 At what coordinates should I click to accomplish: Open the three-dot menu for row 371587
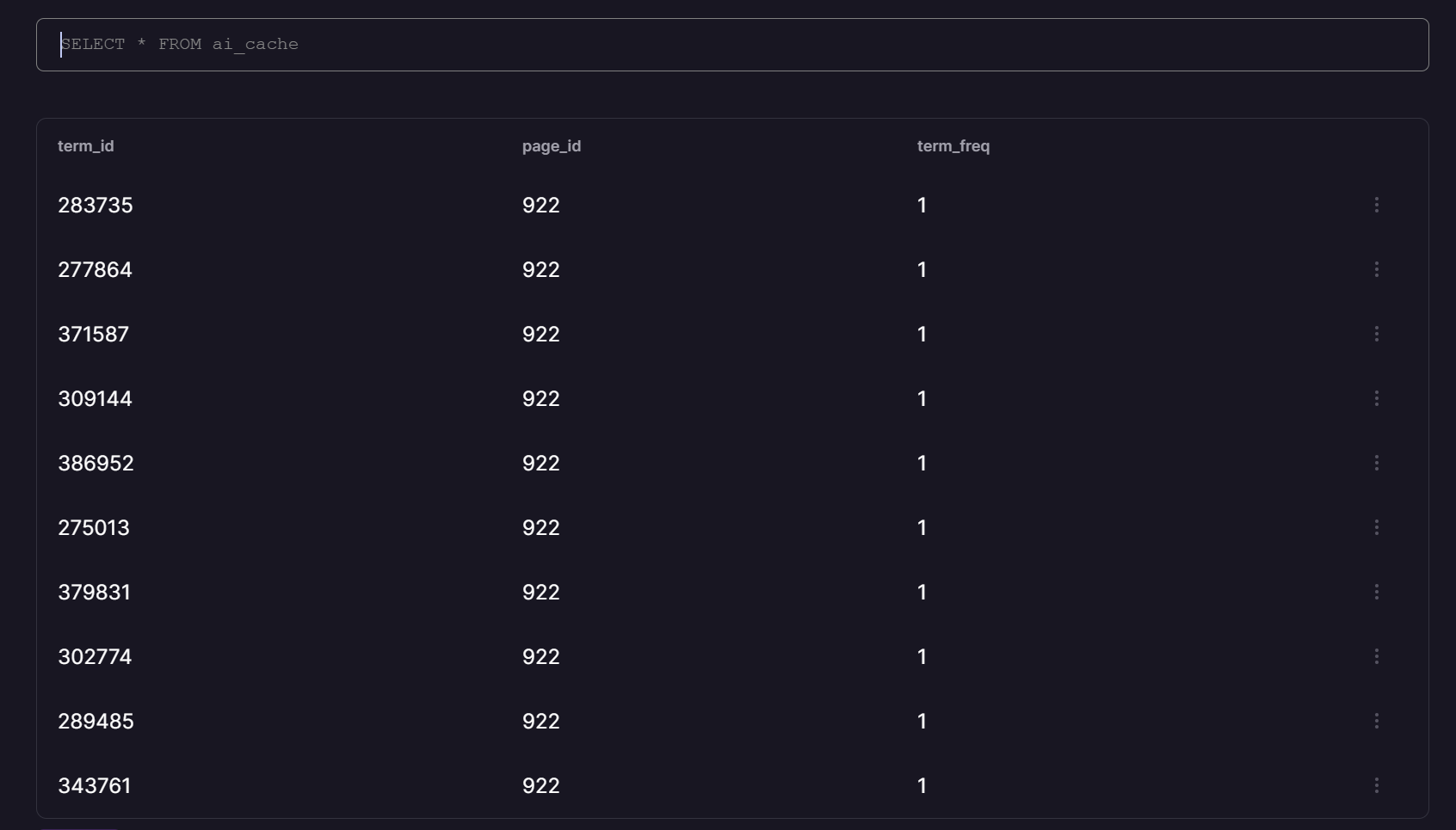point(1376,334)
